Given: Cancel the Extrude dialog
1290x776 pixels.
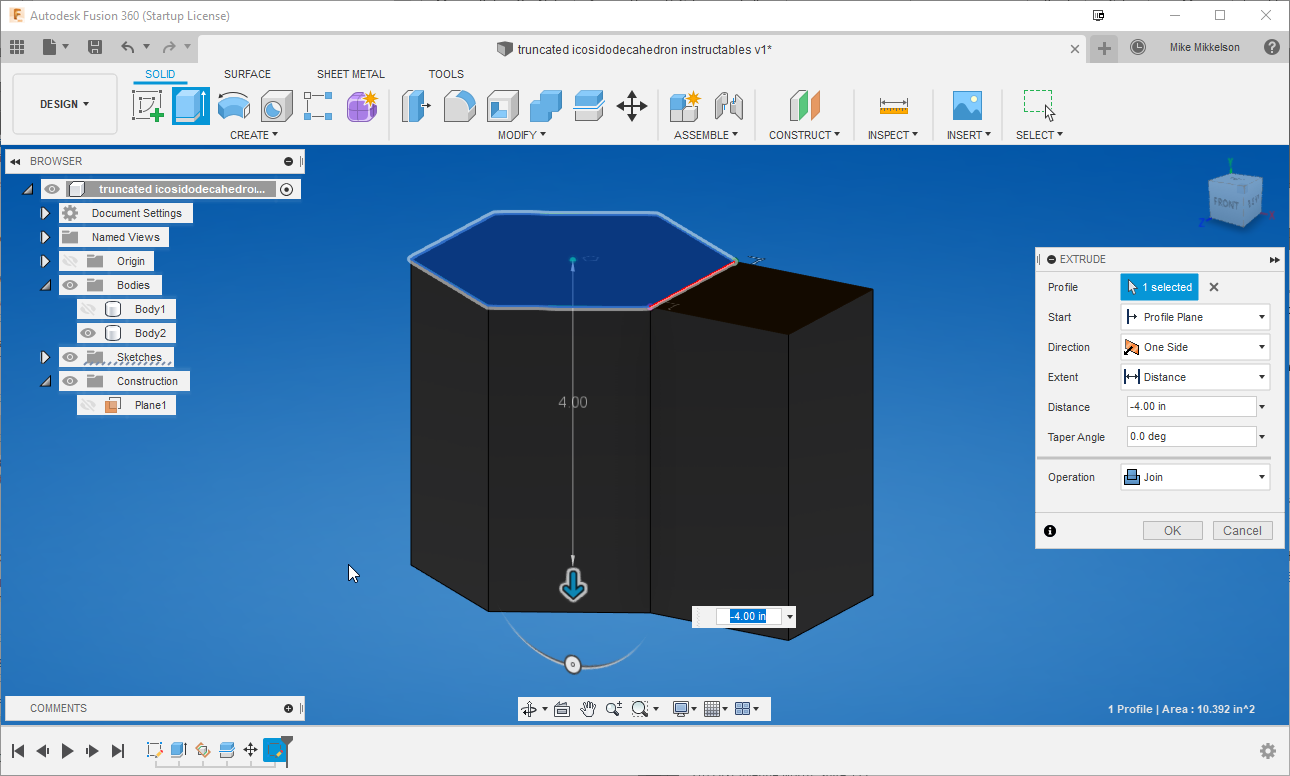Looking at the screenshot, I should [x=1242, y=530].
